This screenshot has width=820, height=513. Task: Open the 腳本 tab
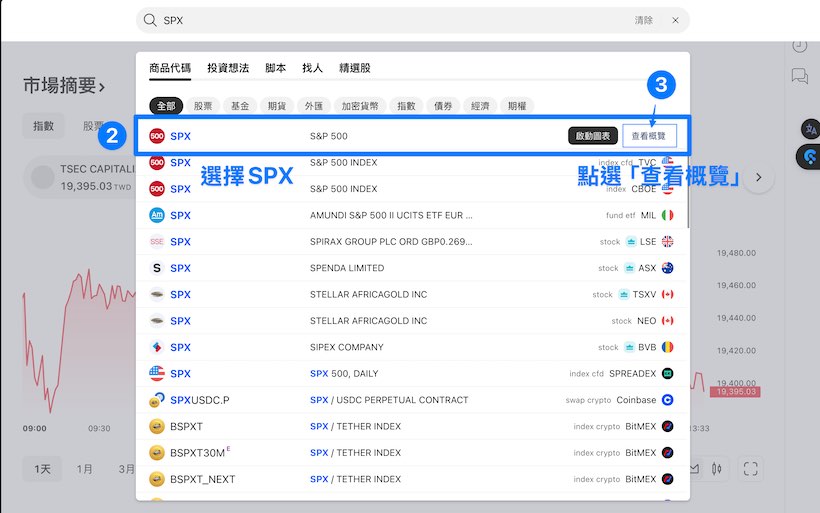(x=276, y=68)
